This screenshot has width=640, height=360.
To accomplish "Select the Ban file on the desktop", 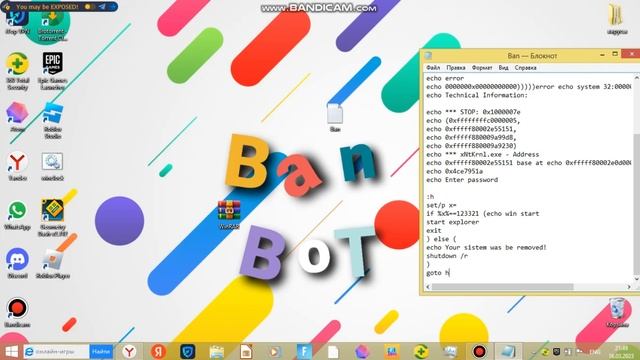I will (x=335, y=118).
